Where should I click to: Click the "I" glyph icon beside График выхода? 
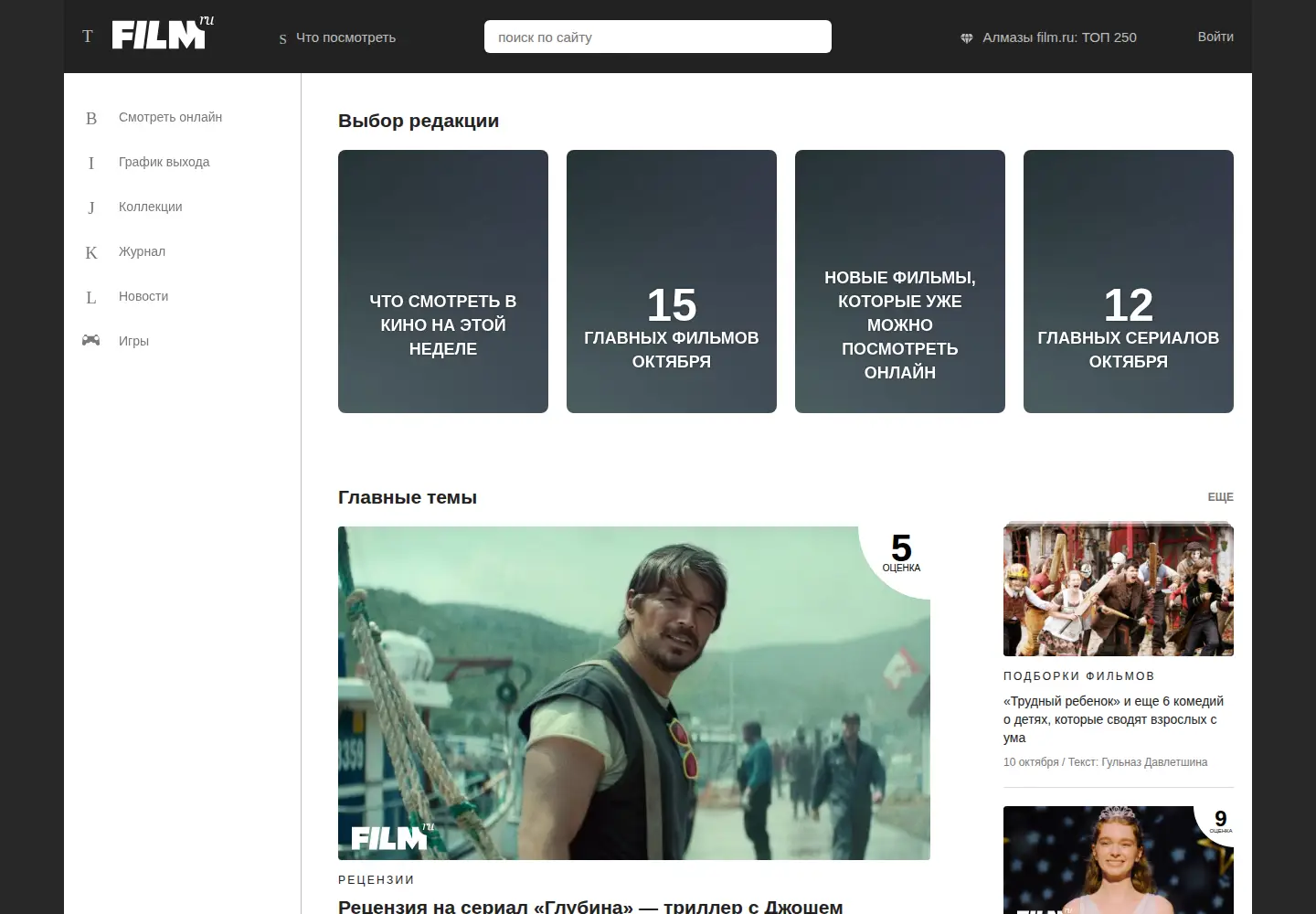[x=91, y=163]
